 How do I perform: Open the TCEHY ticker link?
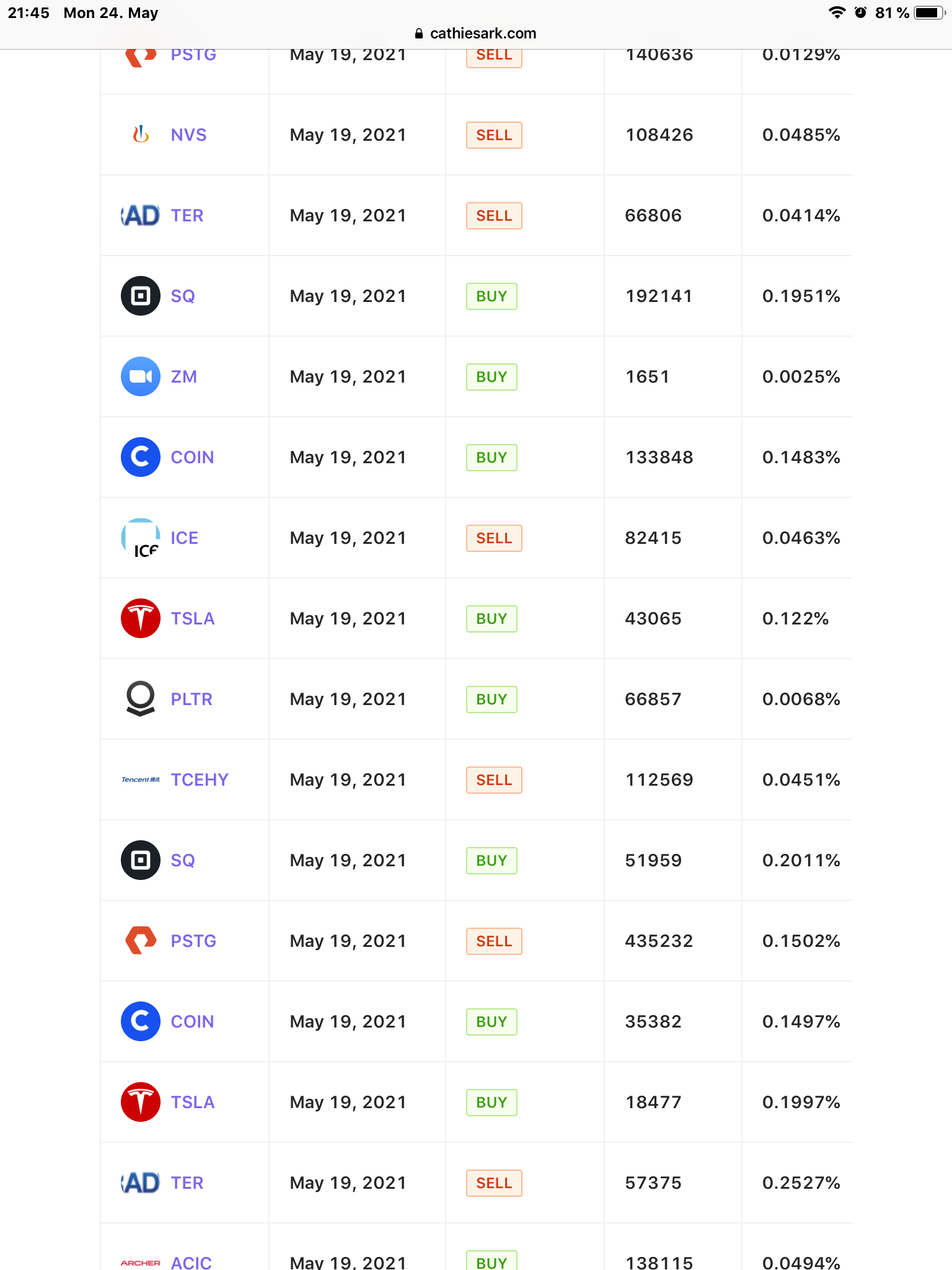(x=200, y=779)
